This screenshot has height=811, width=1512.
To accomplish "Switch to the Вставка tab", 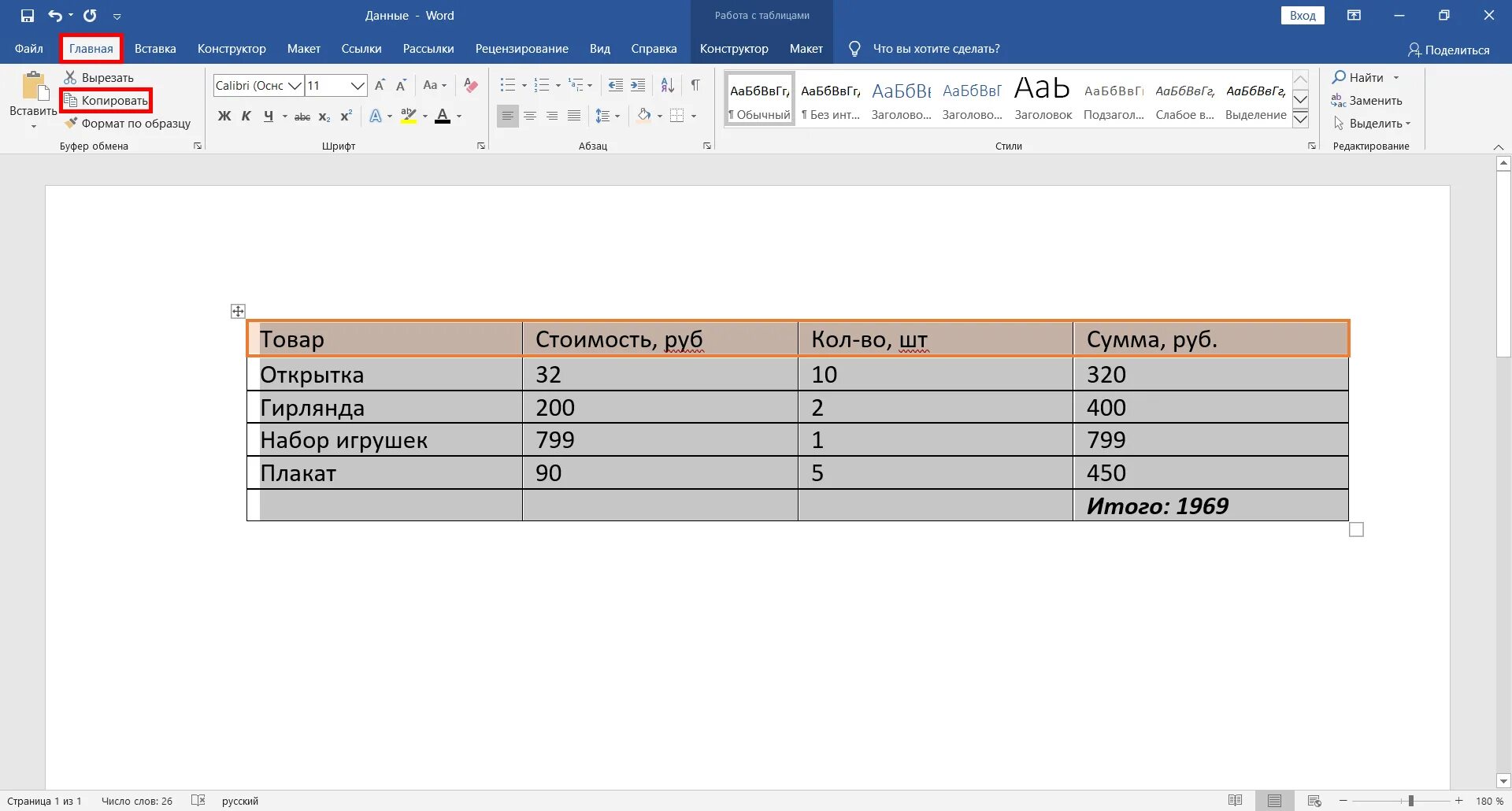I will [x=155, y=49].
